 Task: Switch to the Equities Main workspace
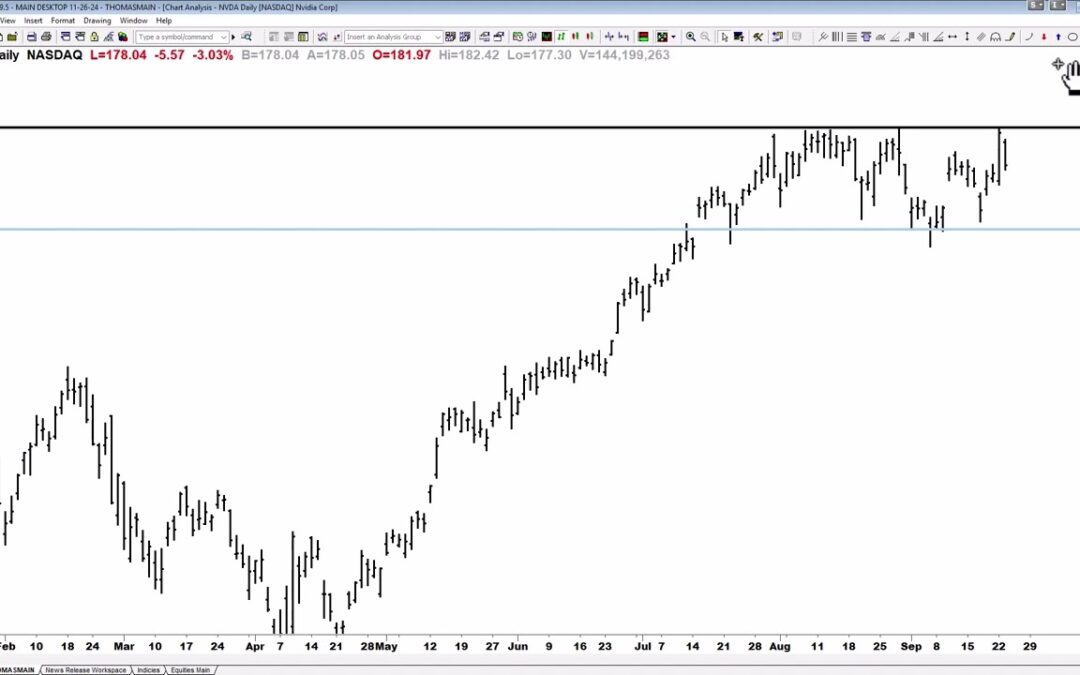[190, 668]
